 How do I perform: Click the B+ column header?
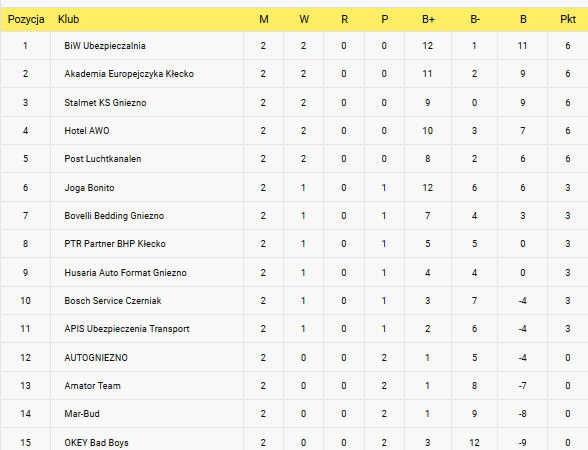point(428,19)
